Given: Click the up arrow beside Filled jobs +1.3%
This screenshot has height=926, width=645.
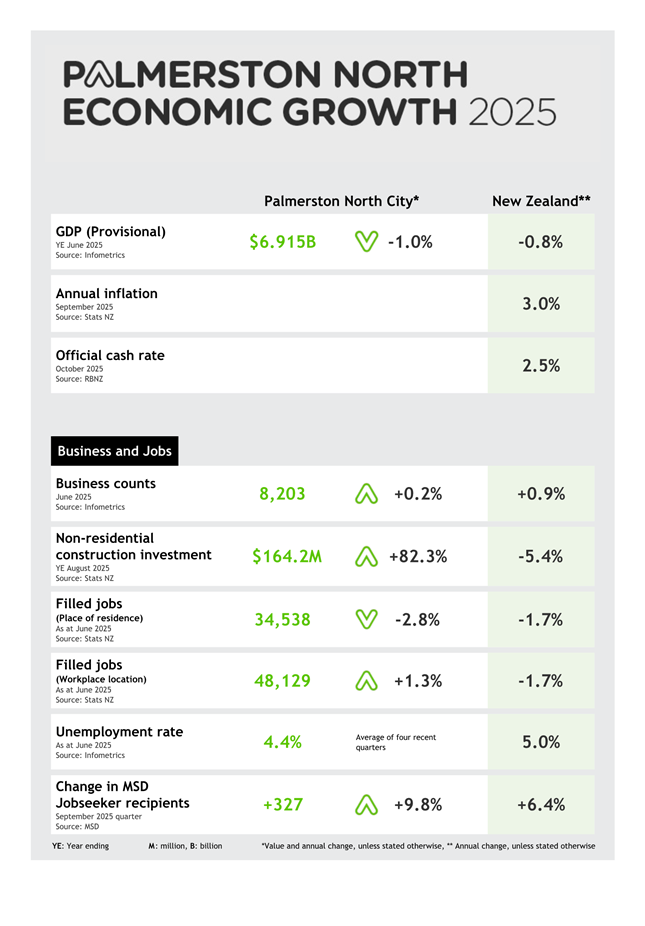Looking at the screenshot, I should click(x=366, y=681).
